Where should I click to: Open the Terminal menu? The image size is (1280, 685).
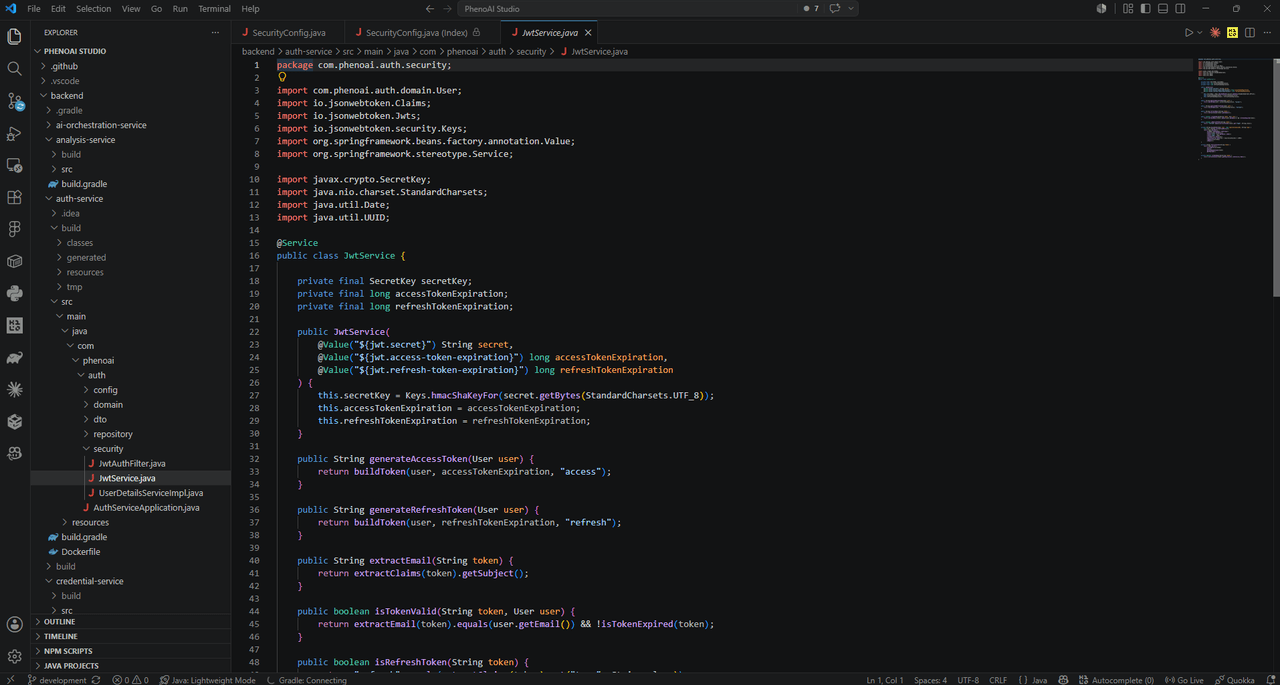pyautogui.click(x=214, y=9)
